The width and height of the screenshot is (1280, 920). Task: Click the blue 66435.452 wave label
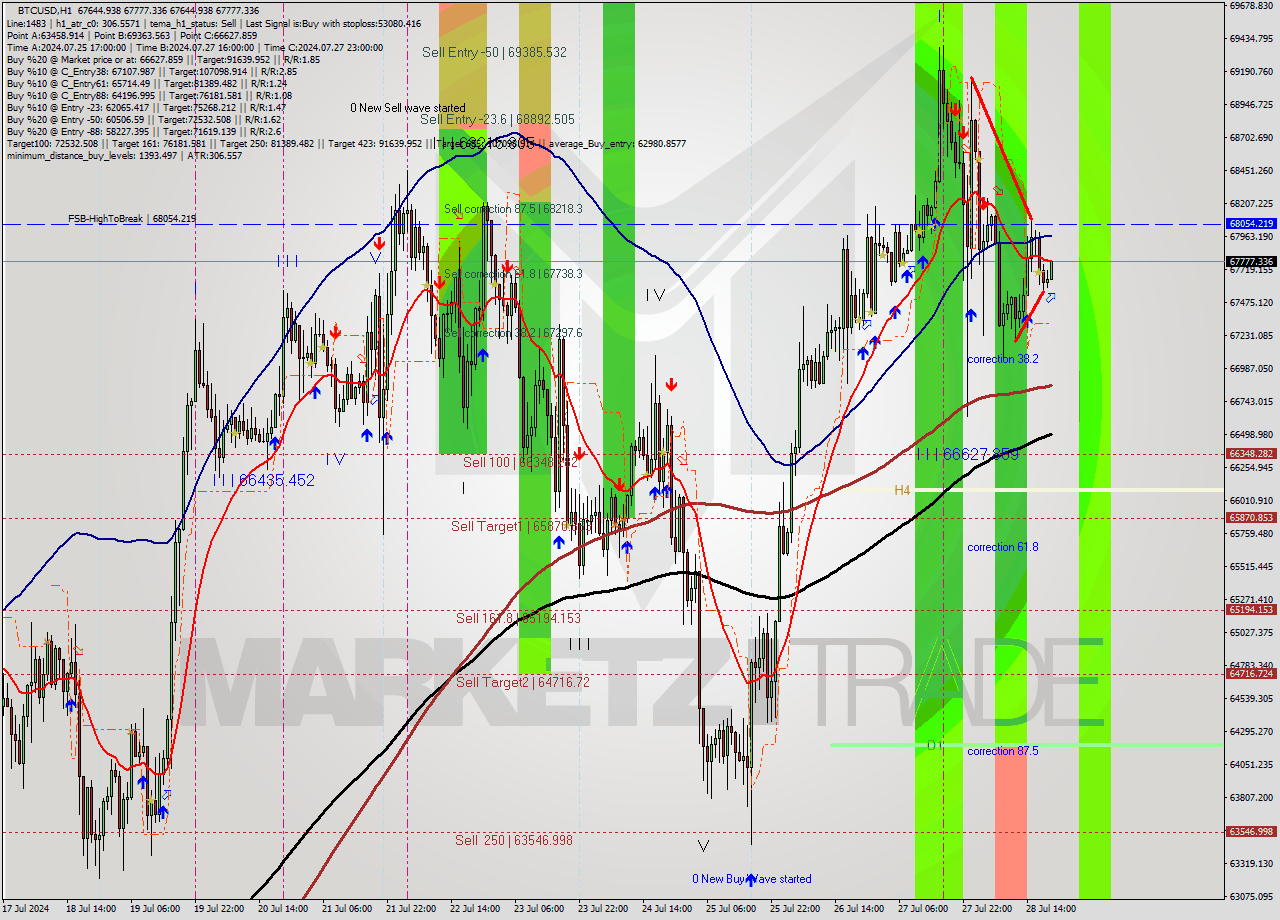tap(263, 480)
